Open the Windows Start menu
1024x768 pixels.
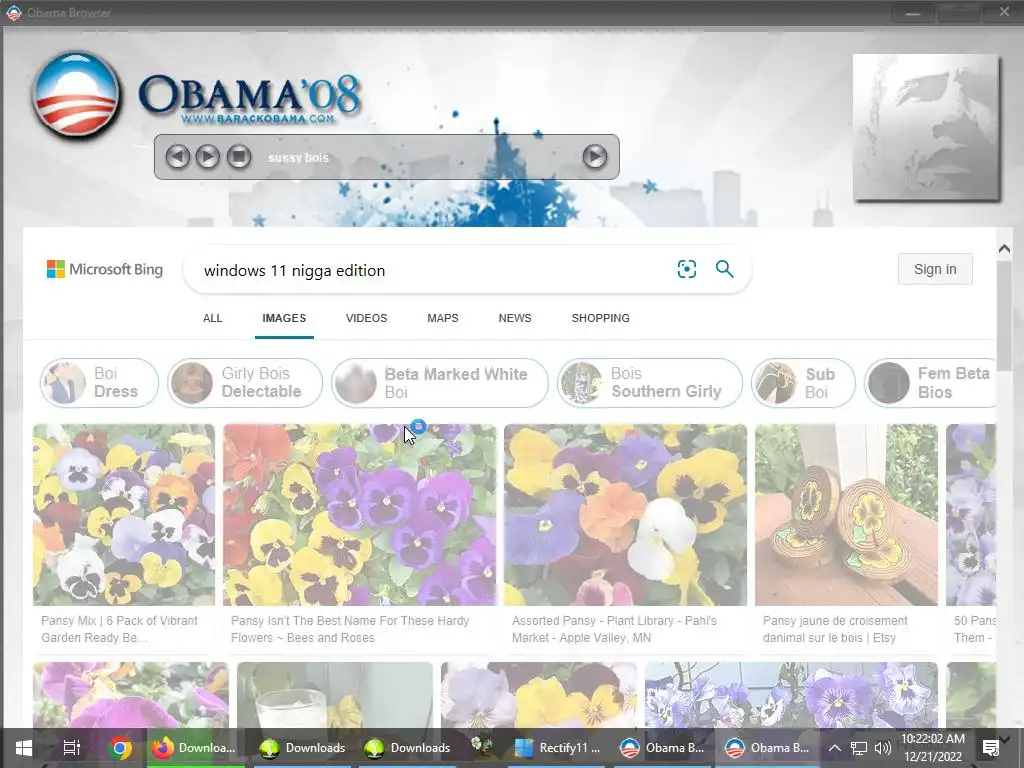(x=24, y=748)
